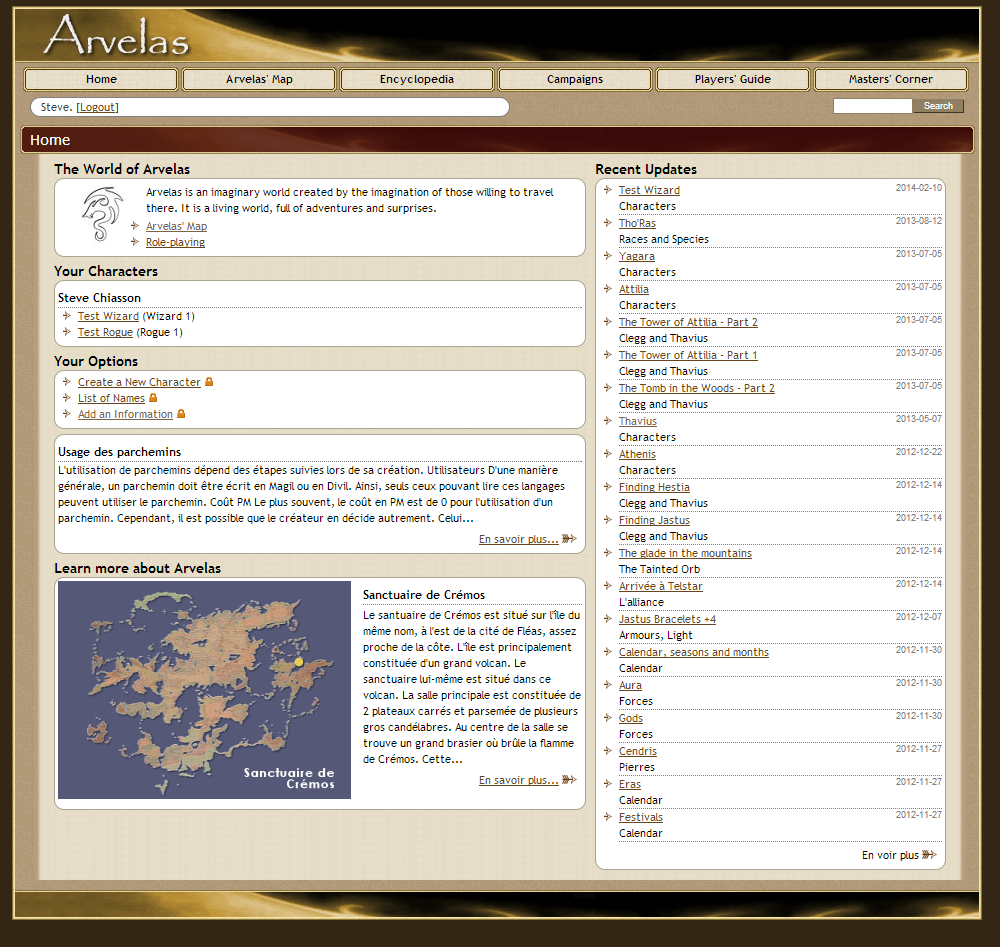
Task: Click the Arvelas logo in header
Action: (x=116, y=35)
